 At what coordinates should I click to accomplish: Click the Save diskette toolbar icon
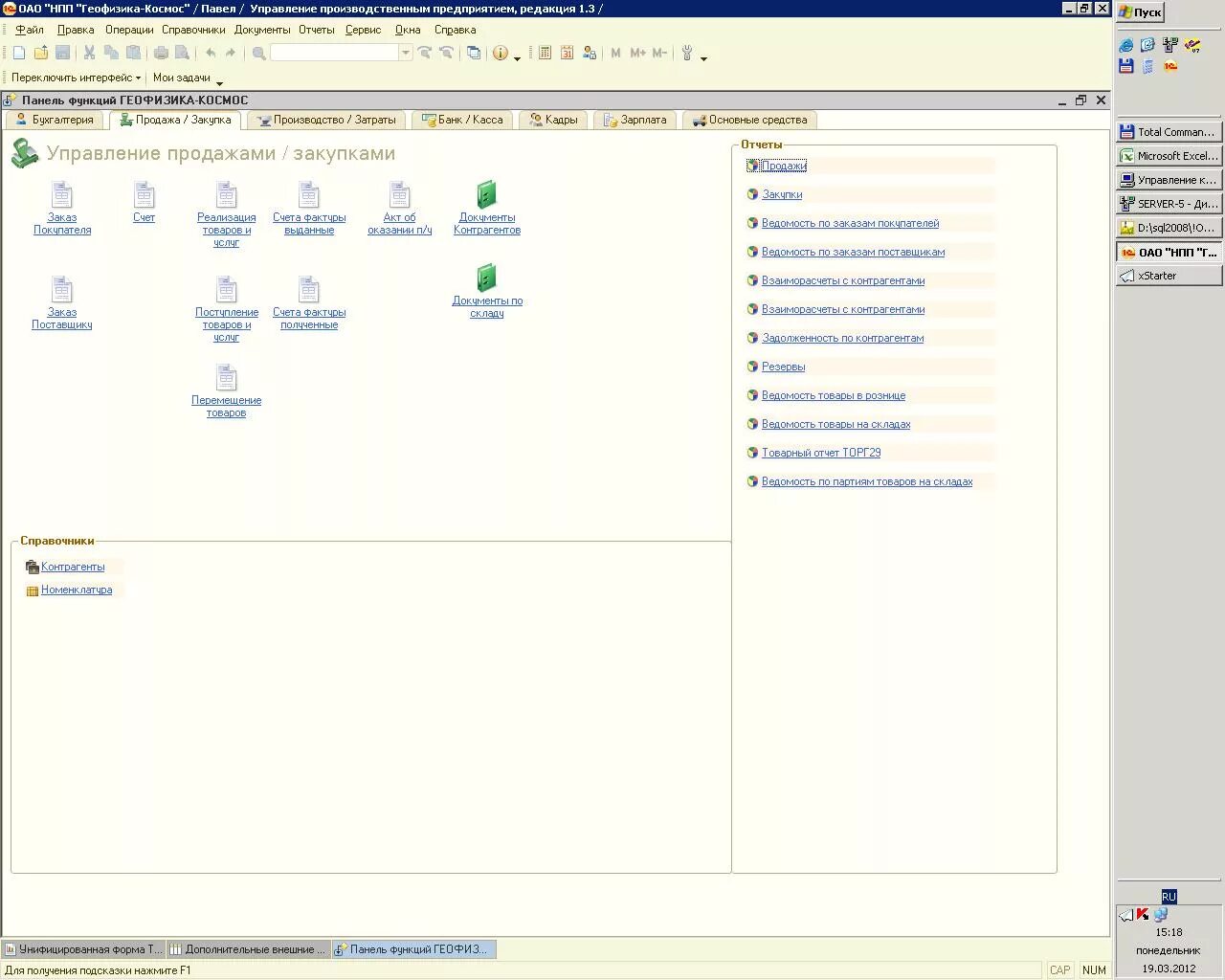[x=63, y=53]
